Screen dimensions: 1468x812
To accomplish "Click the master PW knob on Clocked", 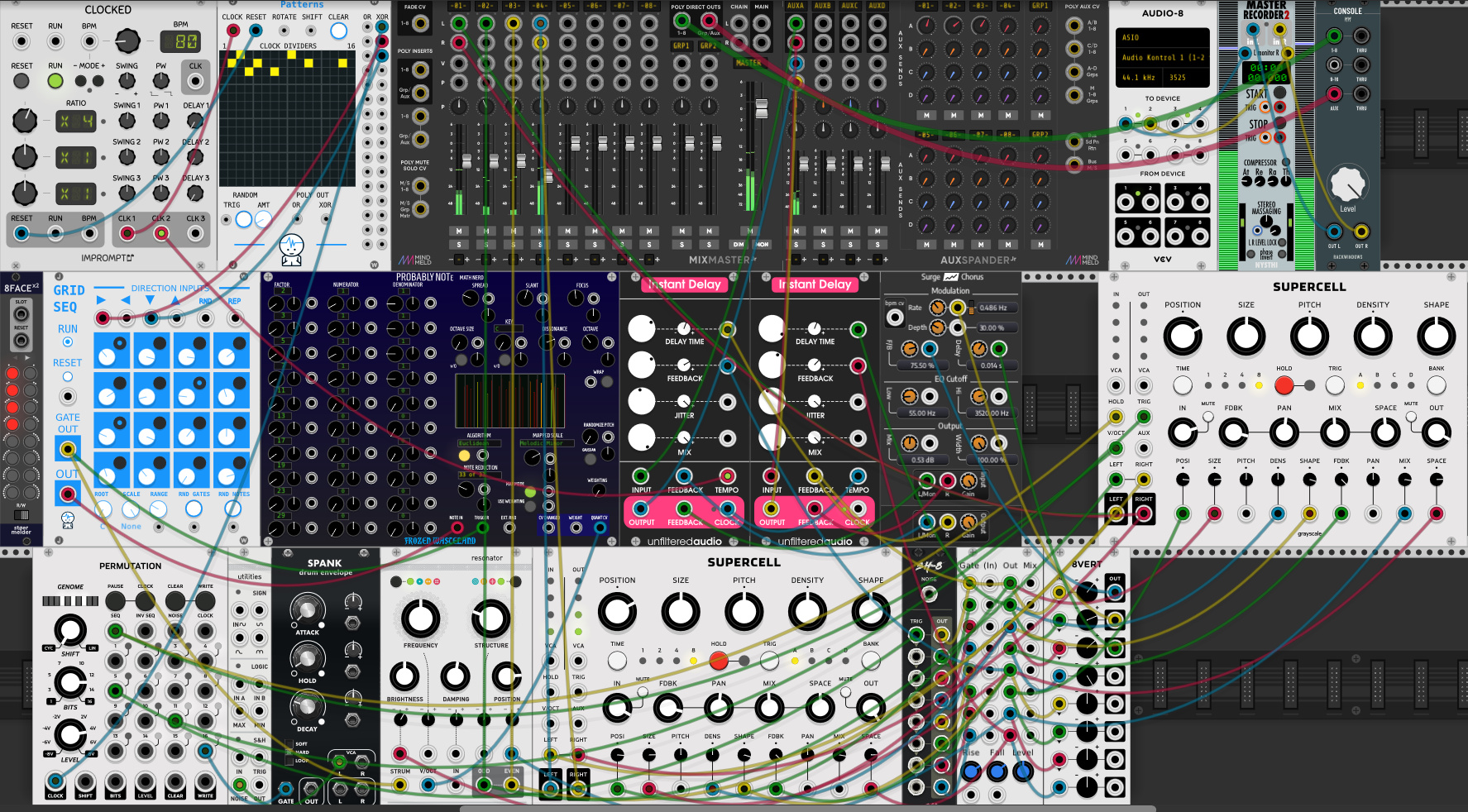I will click(x=161, y=81).
